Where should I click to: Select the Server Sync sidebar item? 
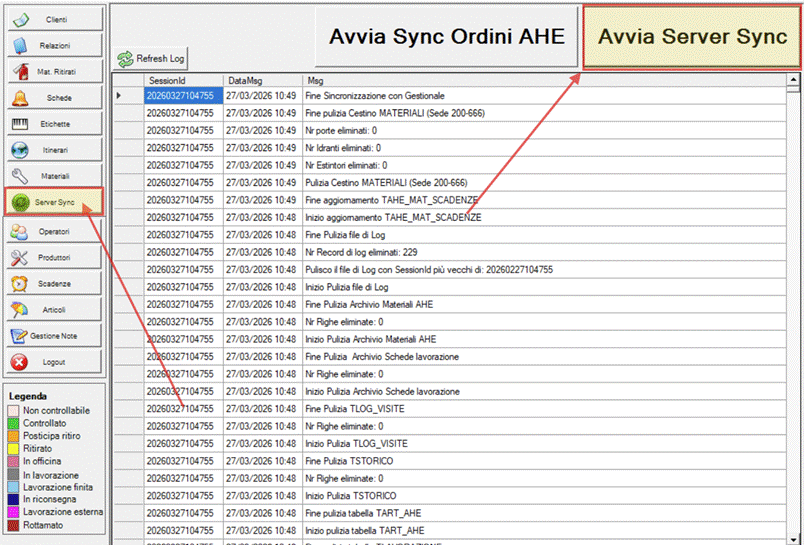pos(55,202)
